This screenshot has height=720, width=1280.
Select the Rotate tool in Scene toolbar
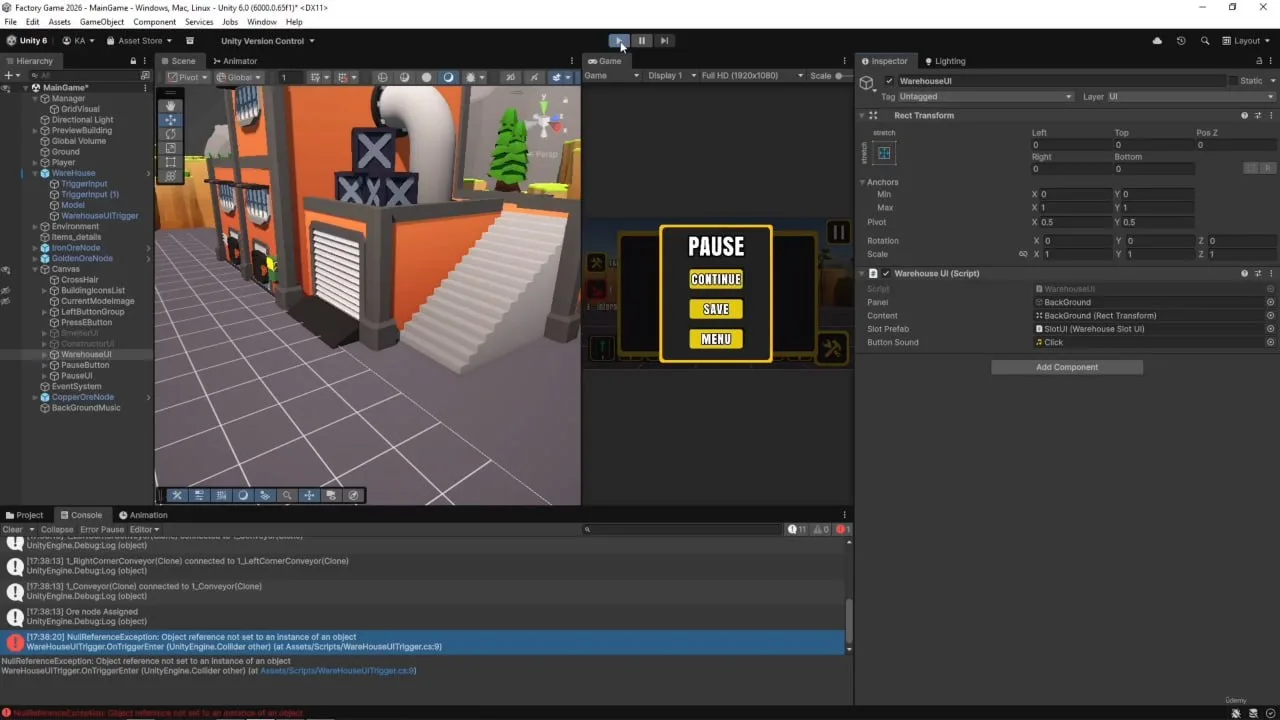coord(171,134)
